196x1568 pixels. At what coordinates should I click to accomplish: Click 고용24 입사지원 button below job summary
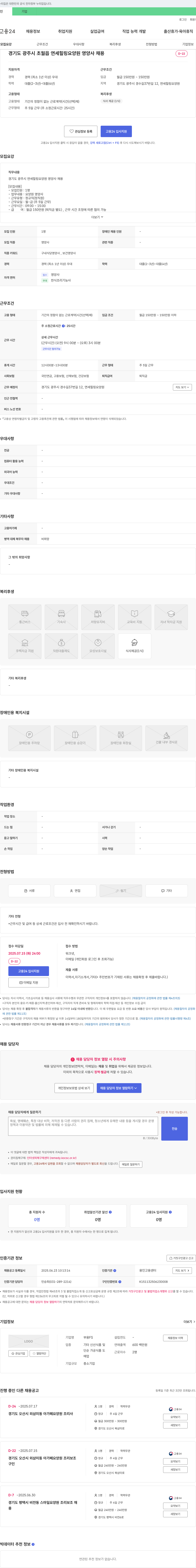pyautogui.click(x=116, y=131)
